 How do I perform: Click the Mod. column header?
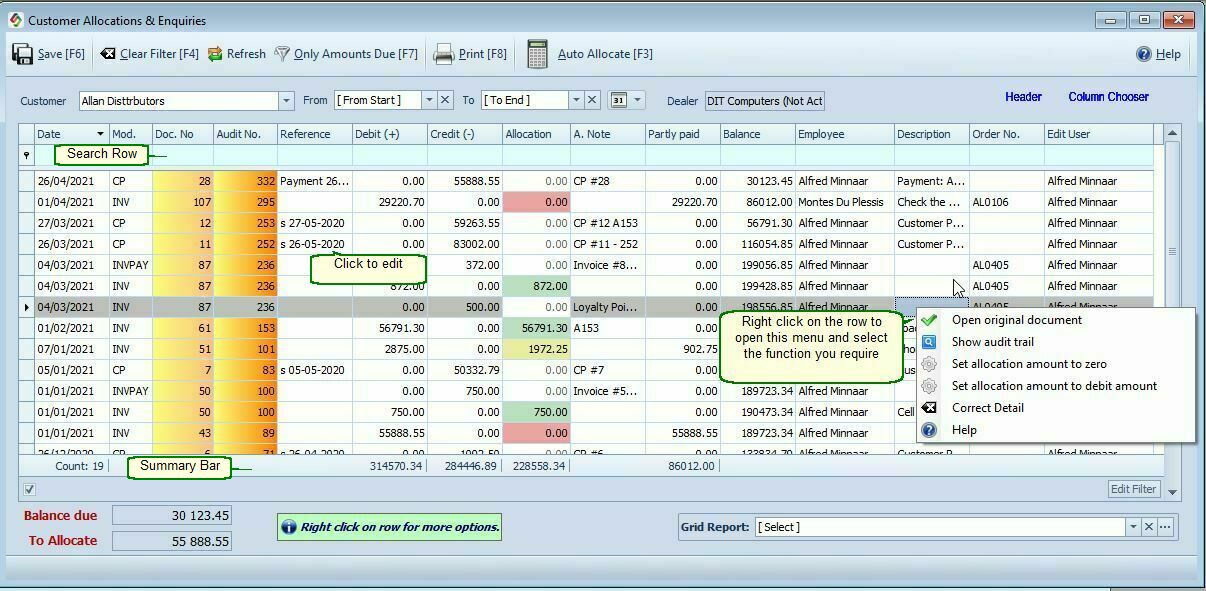[x=130, y=134]
